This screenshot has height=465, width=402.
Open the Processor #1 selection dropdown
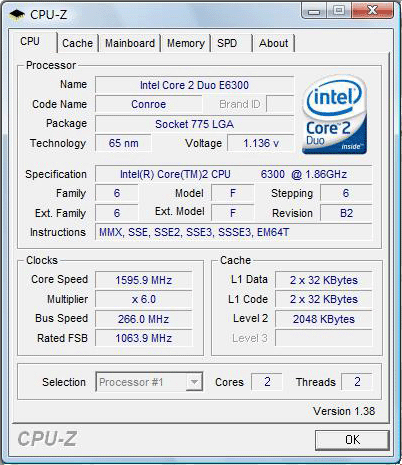pyautogui.click(x=149, y=382)
